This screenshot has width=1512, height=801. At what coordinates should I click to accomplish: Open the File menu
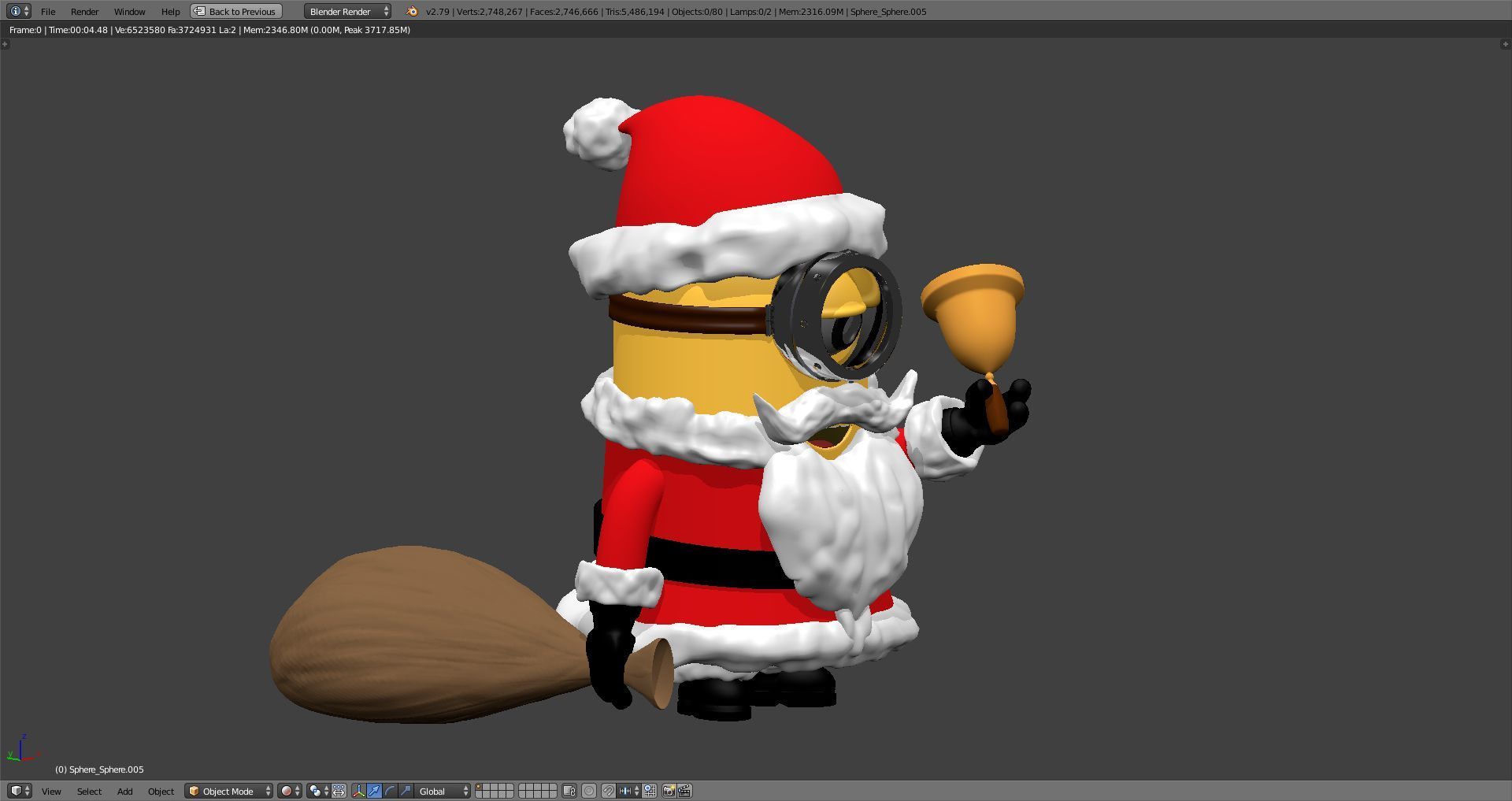pos(48,12)
